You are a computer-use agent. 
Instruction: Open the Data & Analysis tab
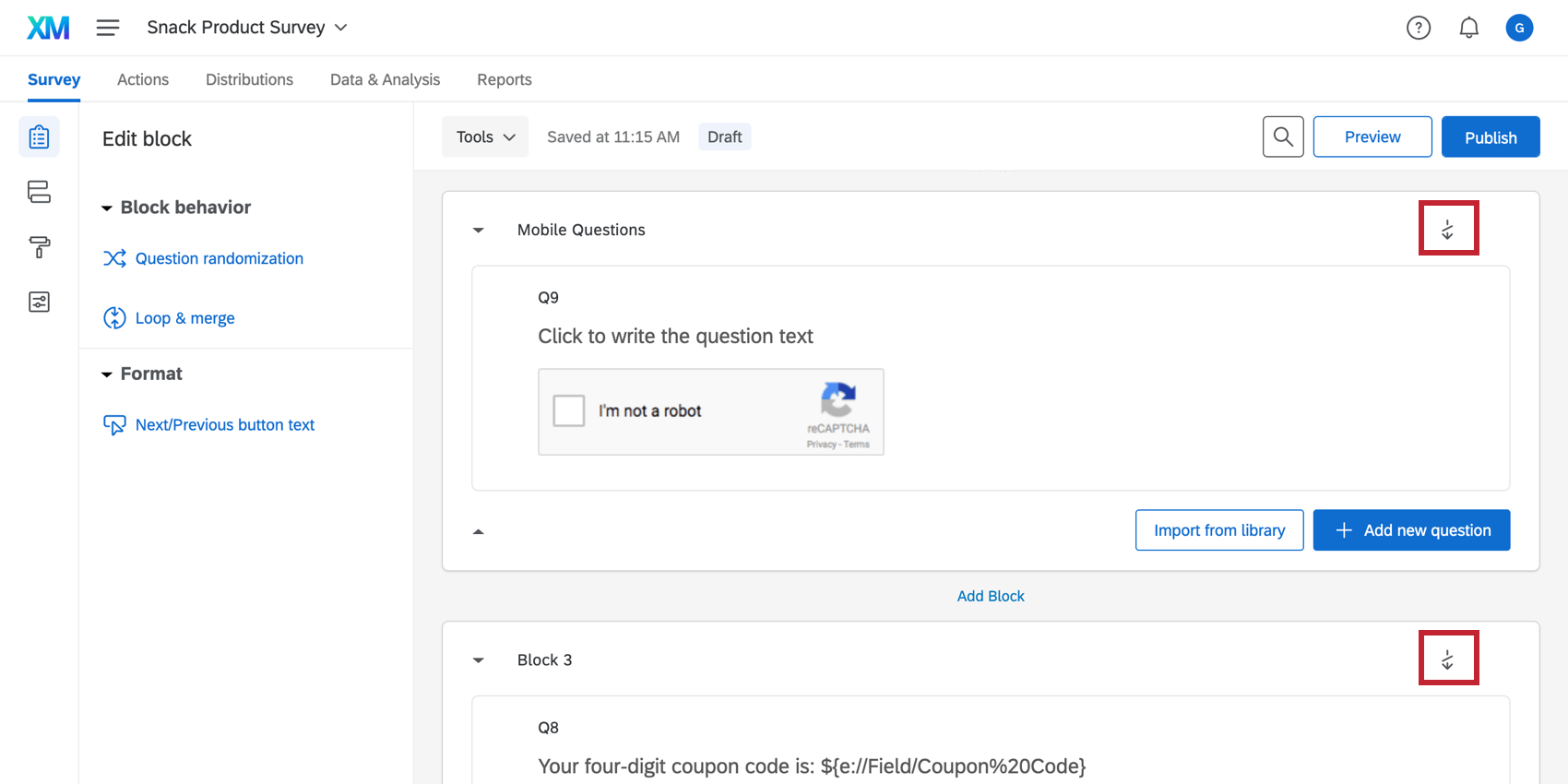coord(385,79)
